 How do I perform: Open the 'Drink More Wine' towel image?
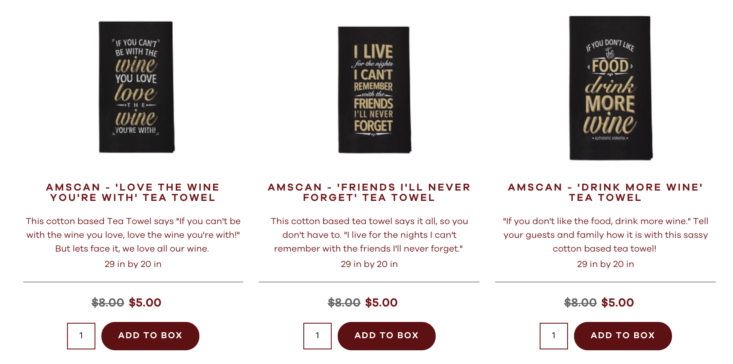(611, 88)
